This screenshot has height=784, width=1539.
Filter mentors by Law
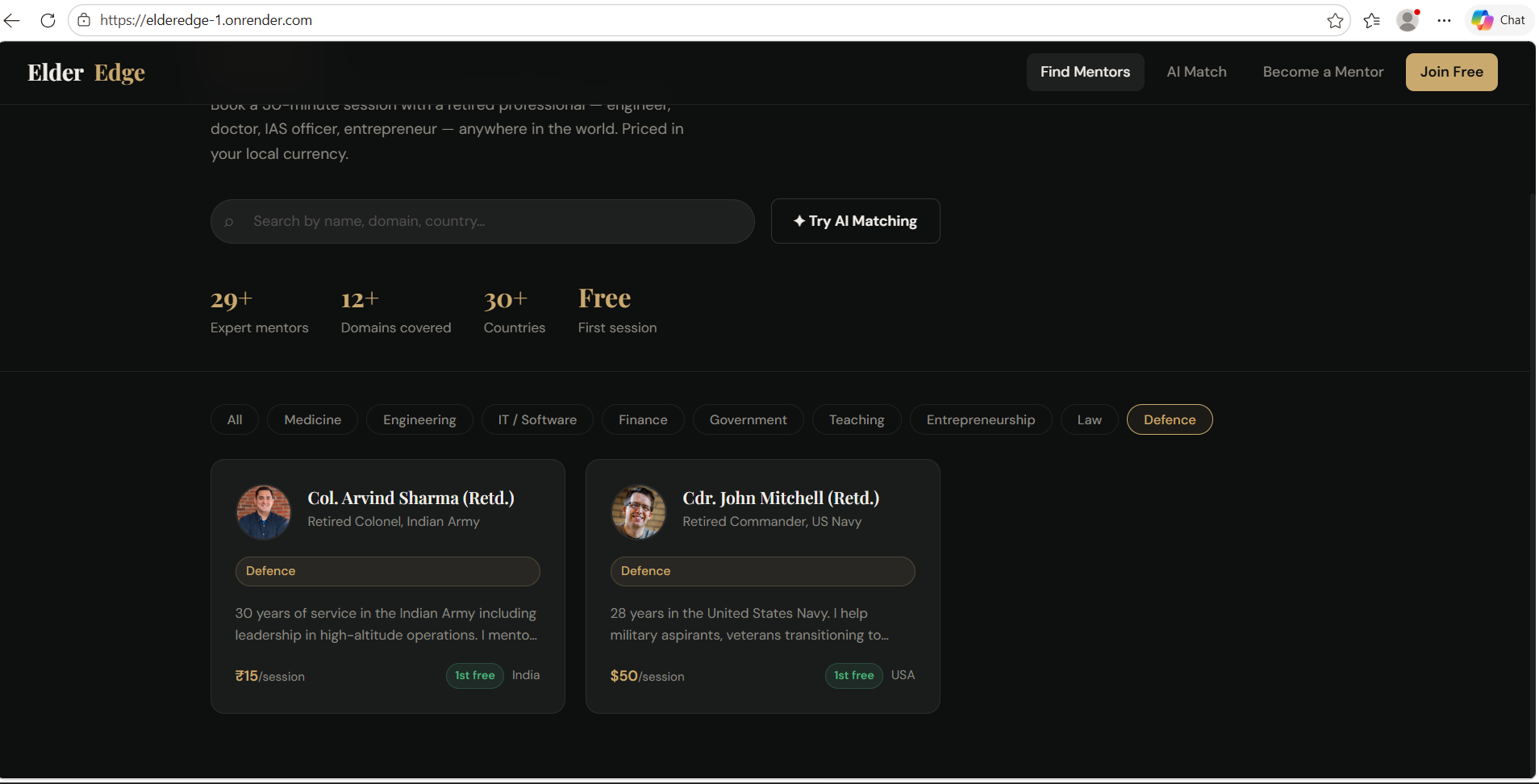coord(1089,419)
